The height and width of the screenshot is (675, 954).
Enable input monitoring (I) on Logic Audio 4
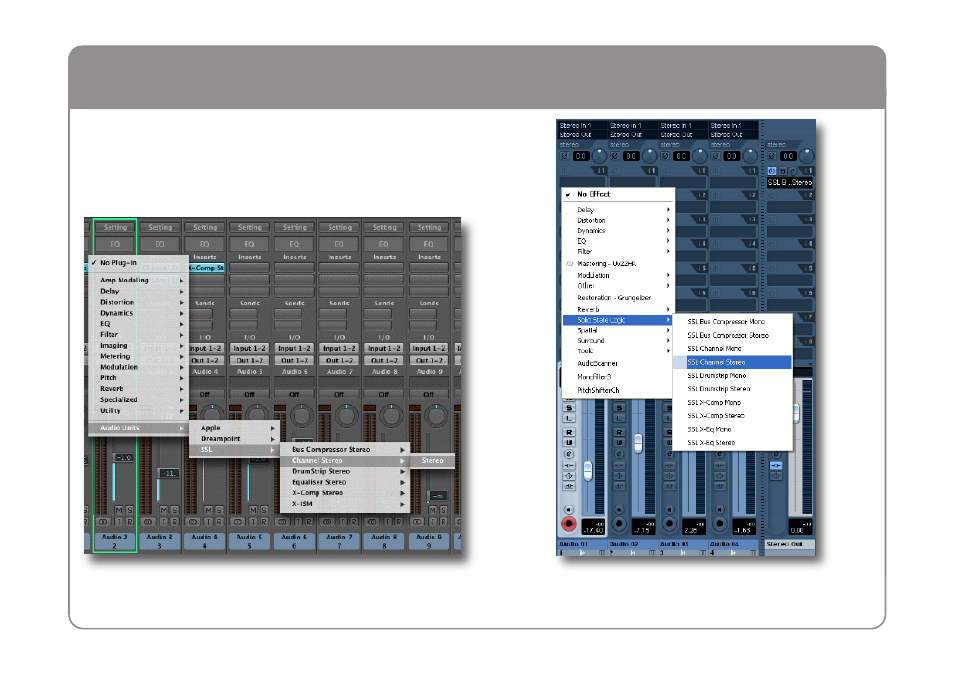coord(209,522)
